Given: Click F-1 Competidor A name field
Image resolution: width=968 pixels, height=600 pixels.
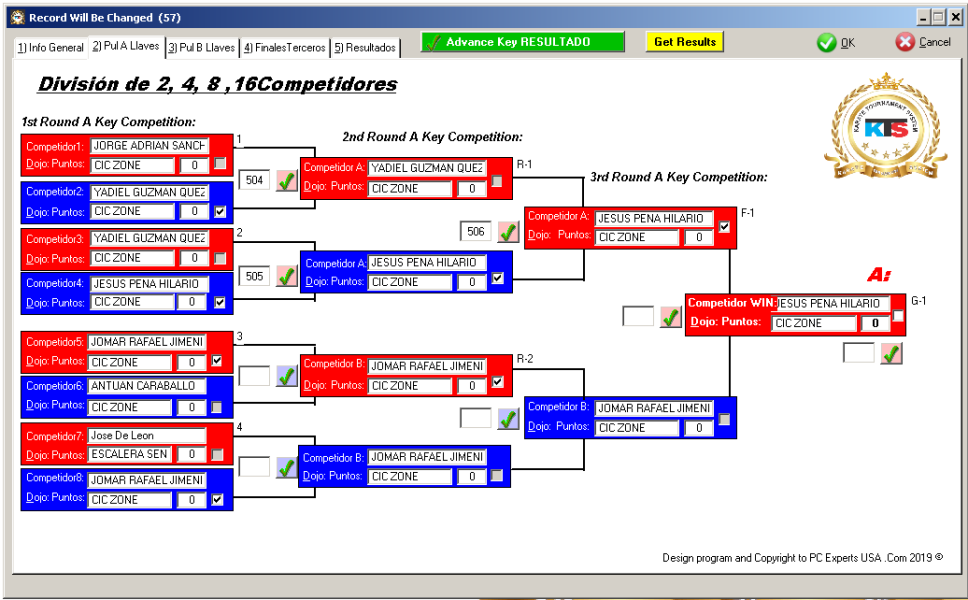Looking at the screenshot, I should tap(654, 219).
